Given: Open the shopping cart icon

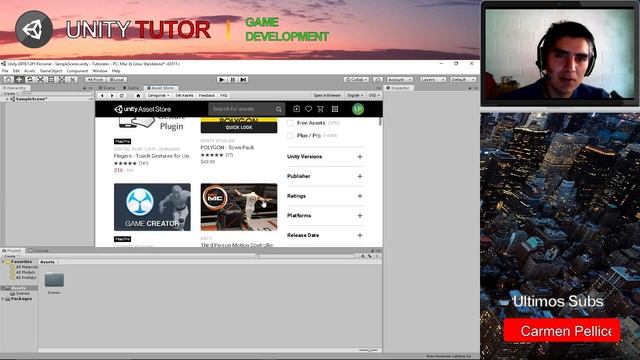Looking at the screenshot, I should [320, 109].
